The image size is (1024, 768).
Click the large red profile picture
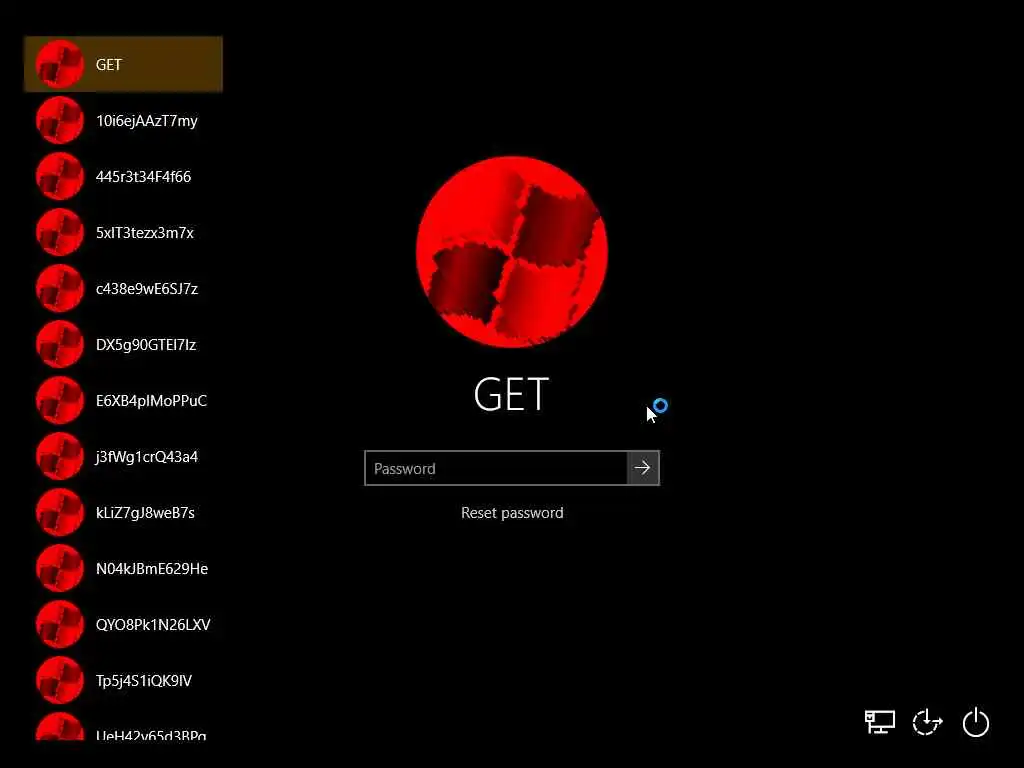[512, 251]
